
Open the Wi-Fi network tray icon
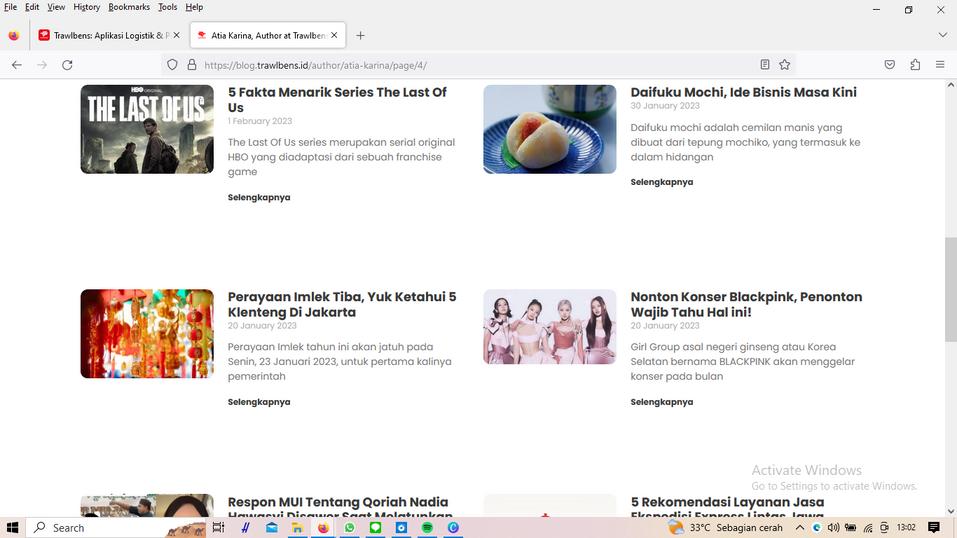(x=868, y=528)
